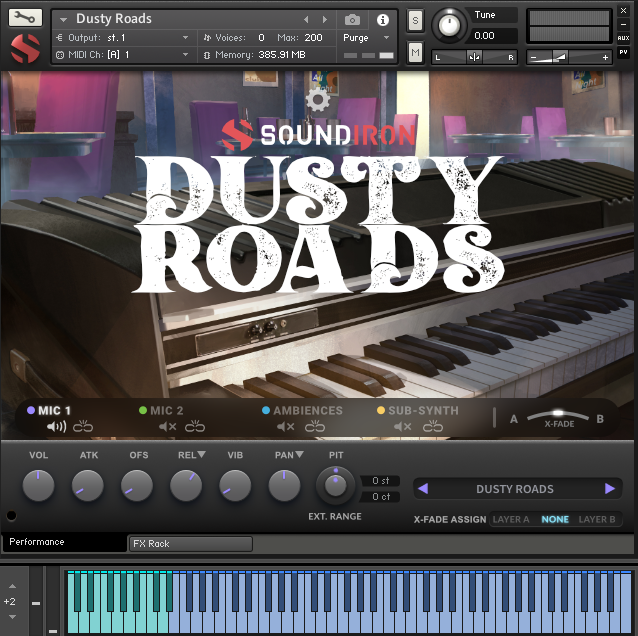Select the SUB-SYNTH layer label
The image size is (638, 636).
(x=423, y=411)
